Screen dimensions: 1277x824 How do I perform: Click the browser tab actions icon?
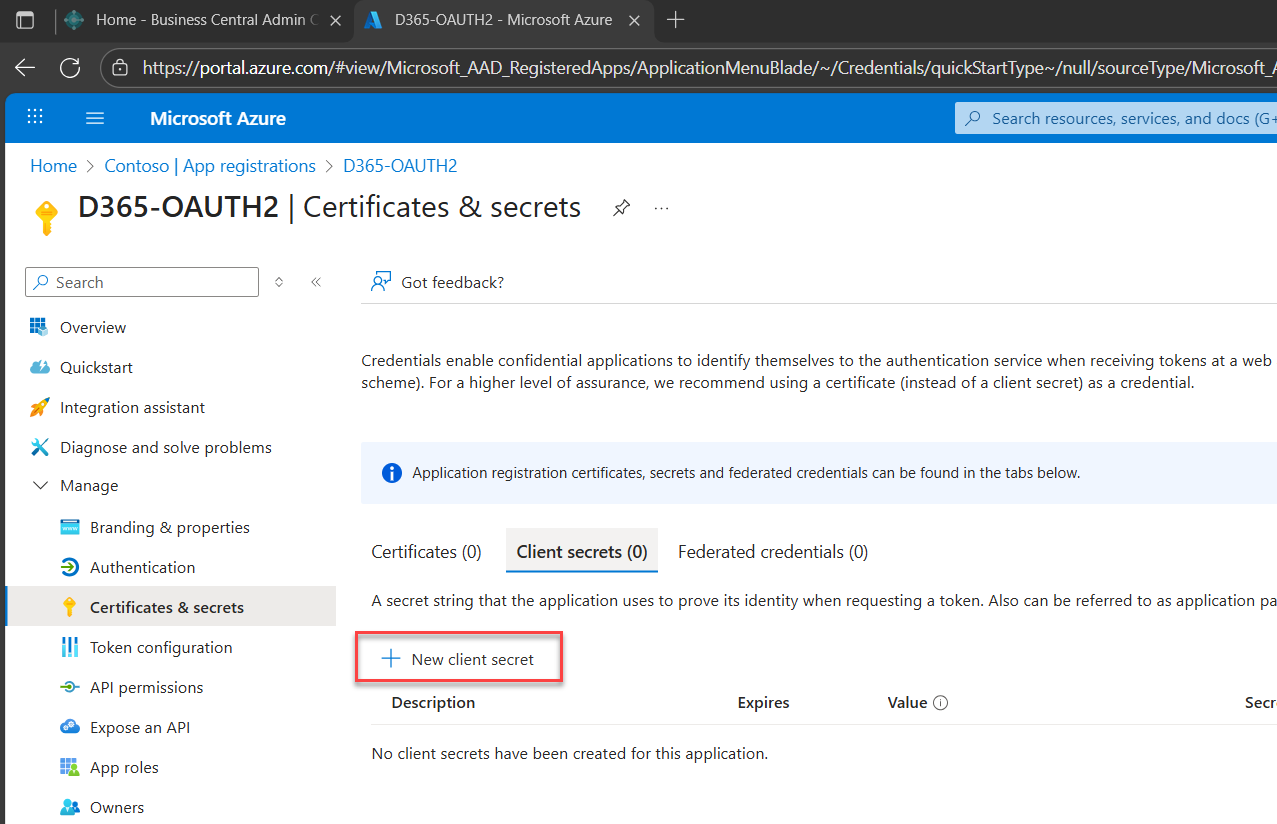(x=25, y=19)
